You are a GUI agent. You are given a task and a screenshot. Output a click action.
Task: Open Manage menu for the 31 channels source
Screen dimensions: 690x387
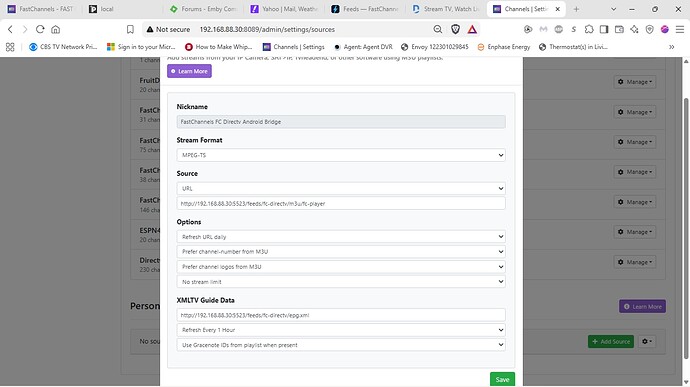point(635,112)
